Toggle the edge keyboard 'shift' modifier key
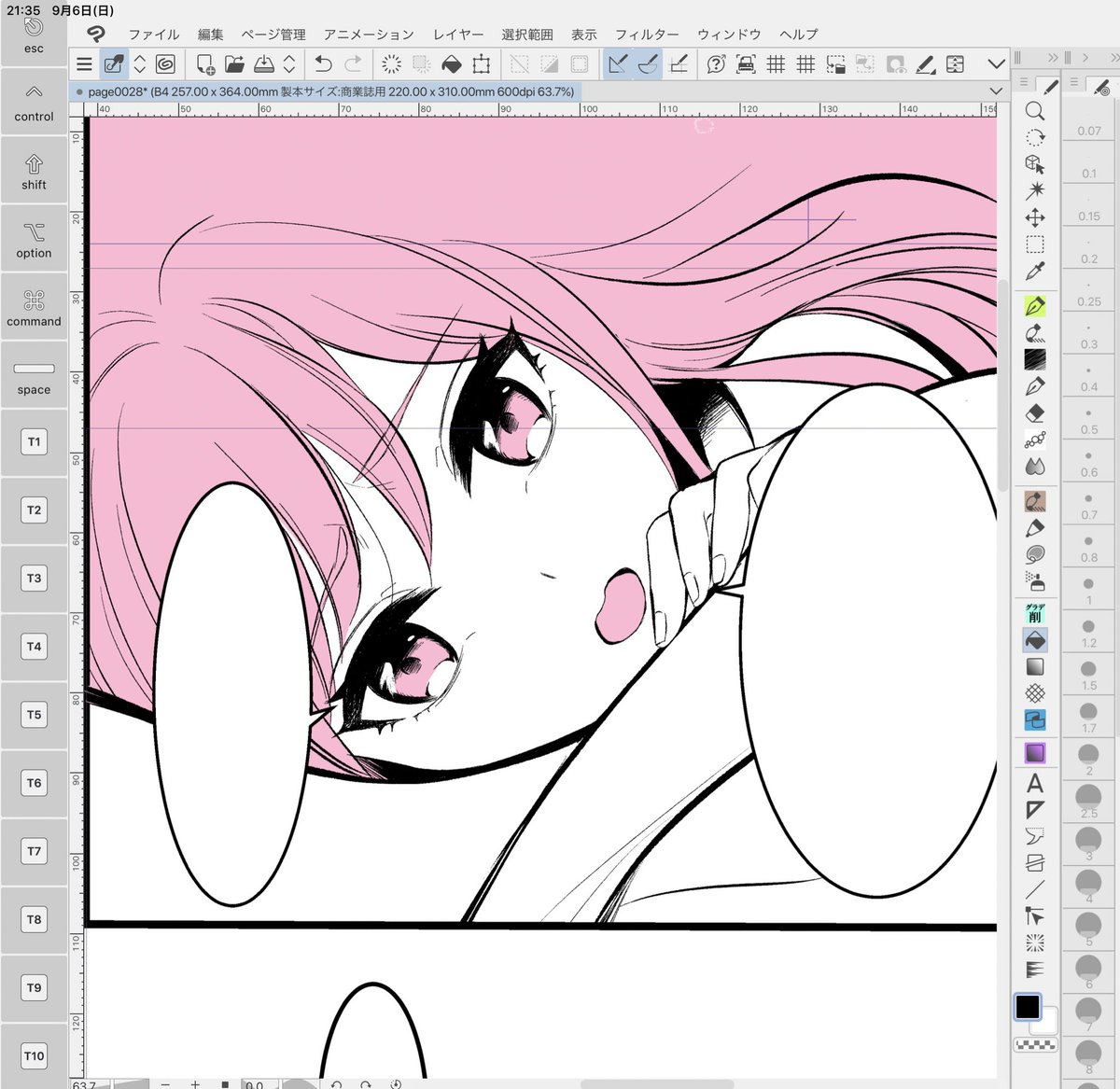The image size is (1120, 1089). coord(34,172)
